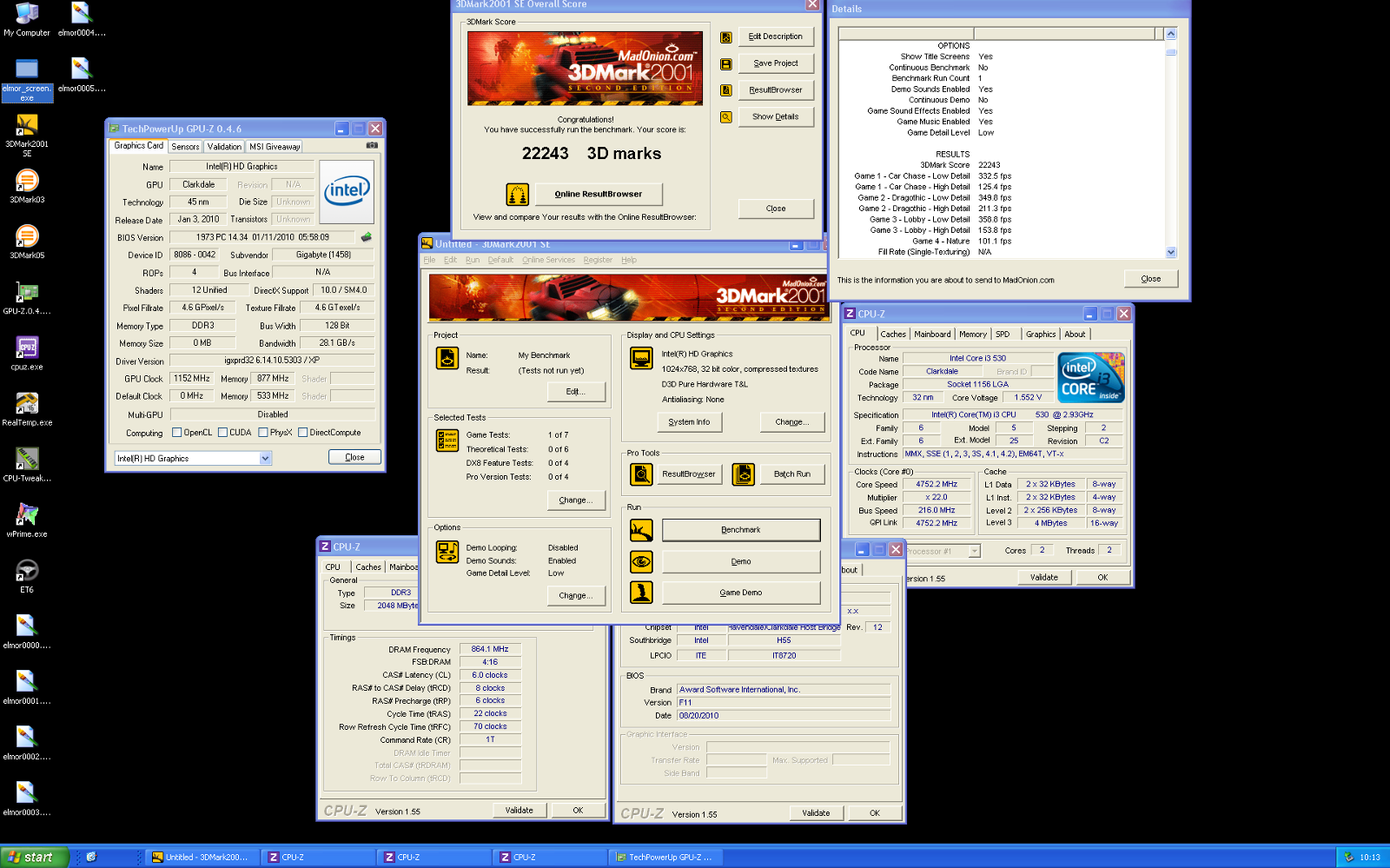Viewport: 1390px width, 868px height.
Task: Enable DirectCompute checkbox in GPU-Z
Action: click(x=303, y=433)
